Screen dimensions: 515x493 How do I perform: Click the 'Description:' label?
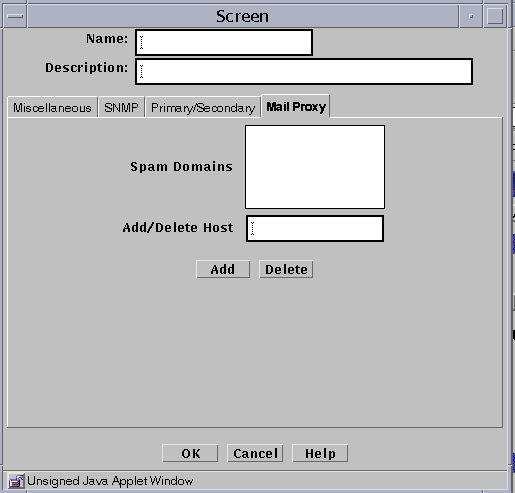87,67
